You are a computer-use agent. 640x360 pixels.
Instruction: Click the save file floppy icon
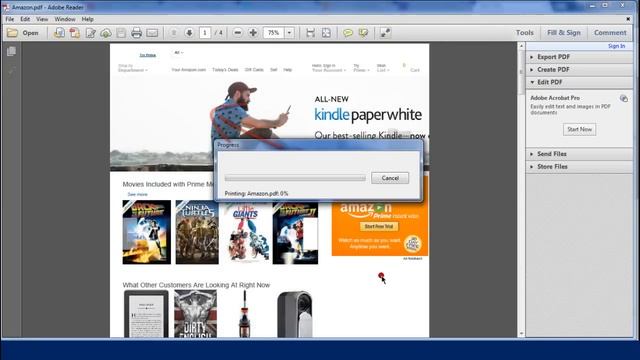tap(121, 33)
